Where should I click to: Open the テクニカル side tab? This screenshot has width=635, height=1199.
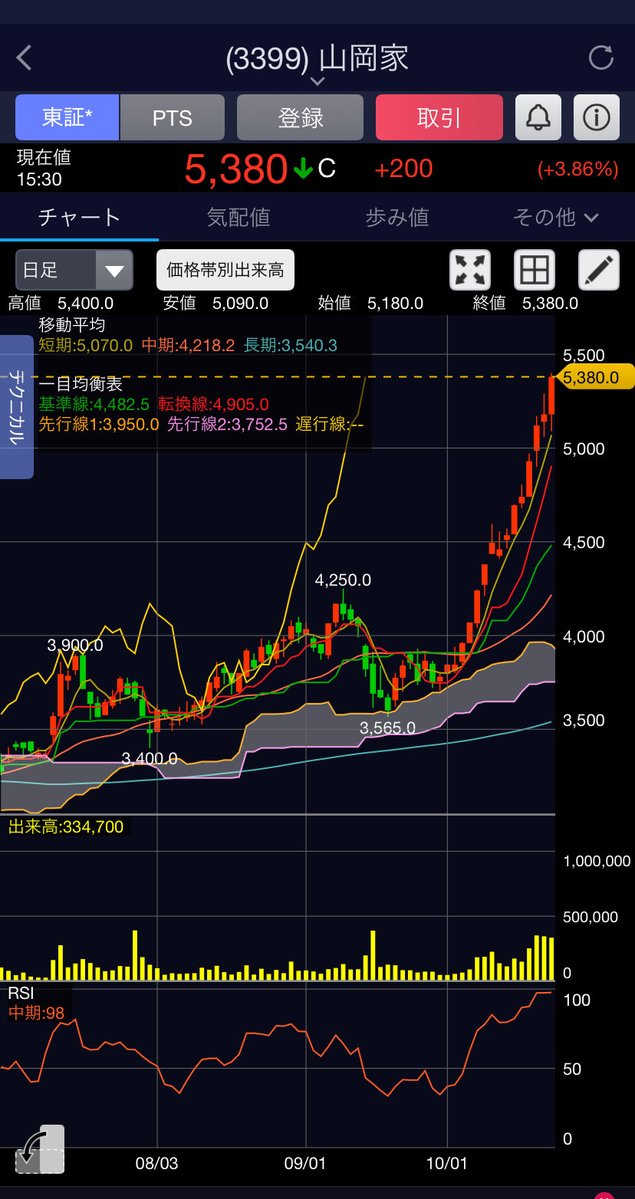[16, 408]
